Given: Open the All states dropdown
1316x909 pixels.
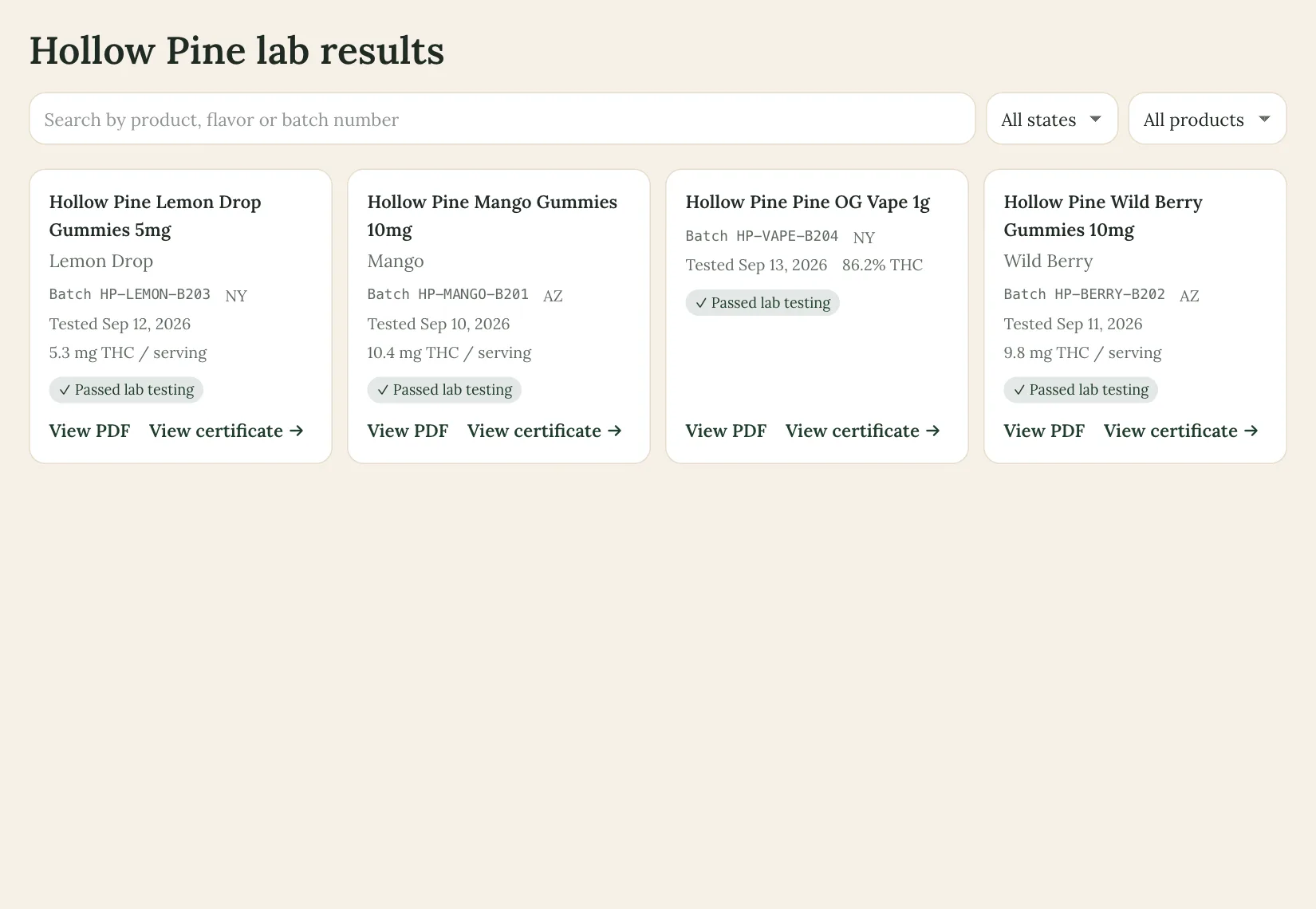Looking at the screenshot, I should coord(1052,119).
